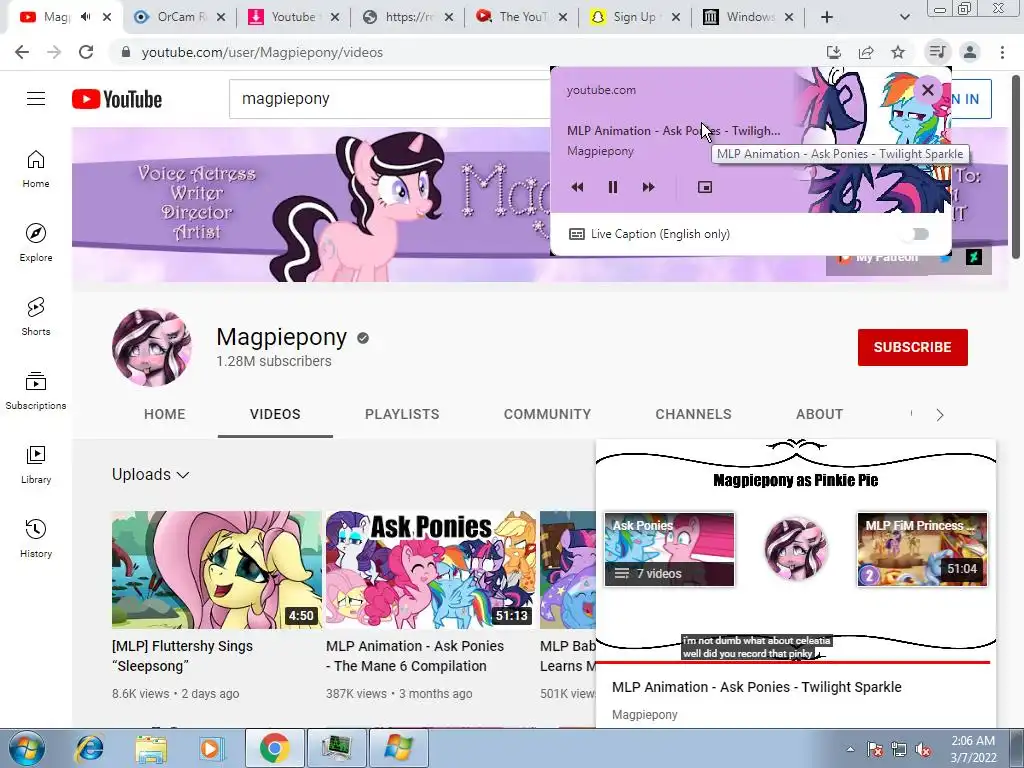Open the CHANNELS tab

(694, 415)
